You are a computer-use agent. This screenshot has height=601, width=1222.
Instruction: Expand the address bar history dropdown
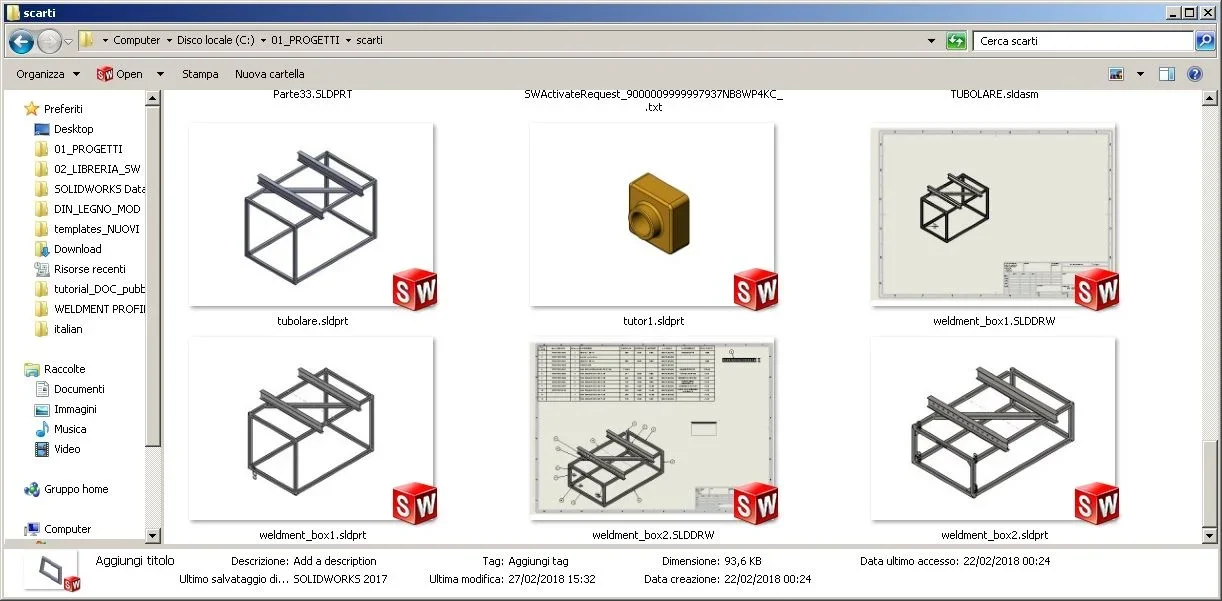(932, 41)
